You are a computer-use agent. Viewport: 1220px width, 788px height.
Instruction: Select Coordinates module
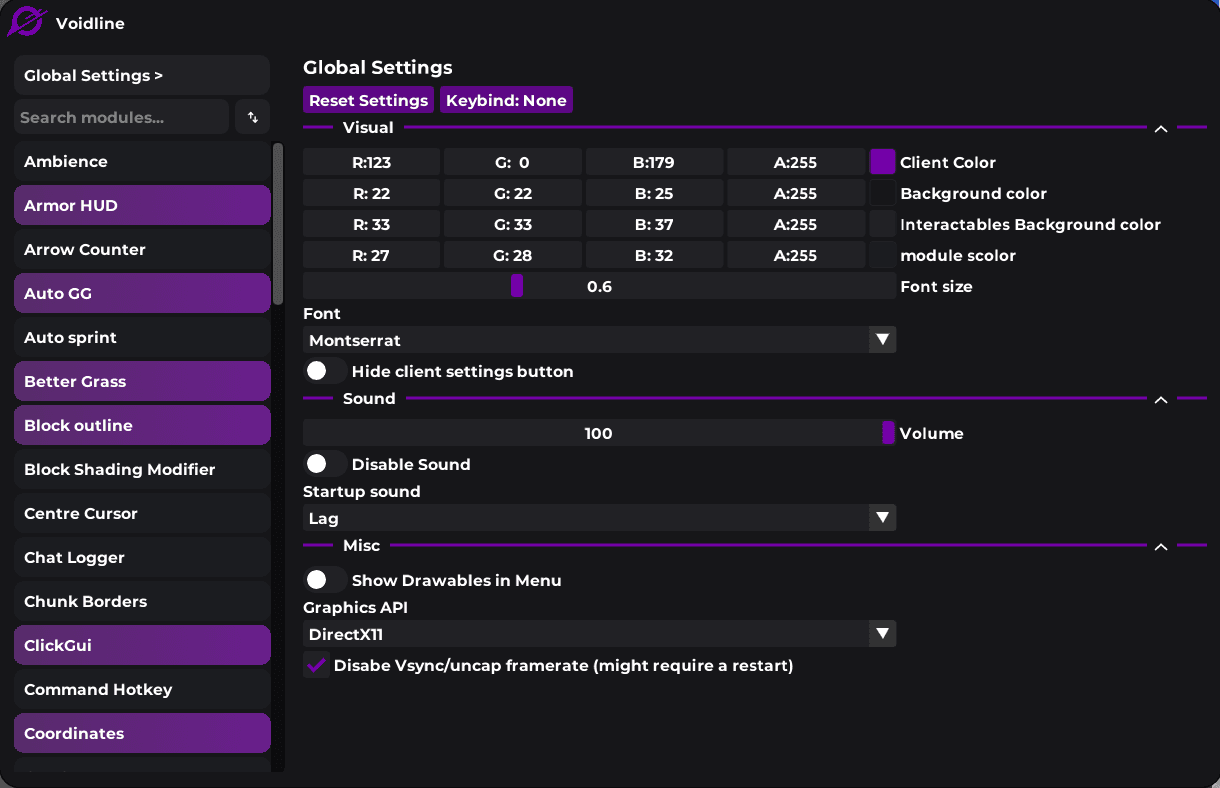pyautogui.click(x=142, y=733)
